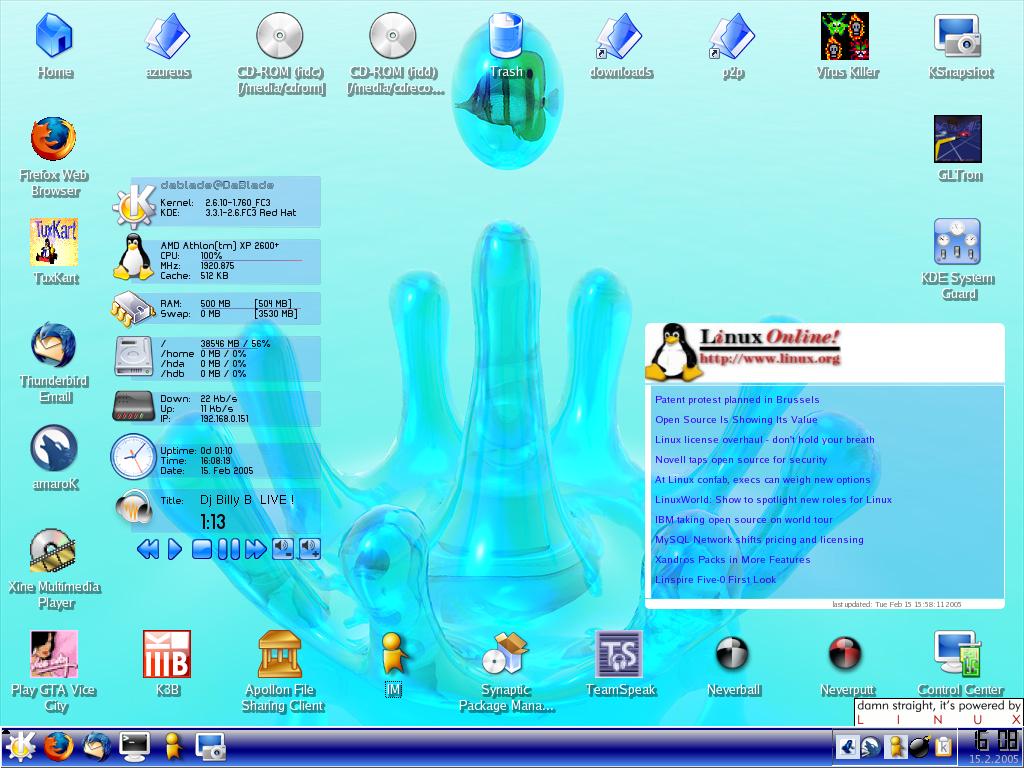Launch amaroK music player icon

pos(54,448)
